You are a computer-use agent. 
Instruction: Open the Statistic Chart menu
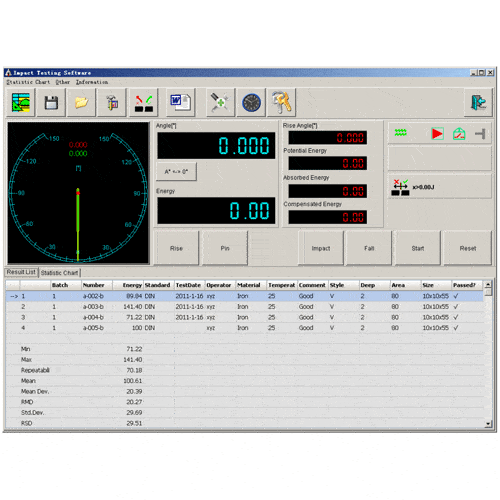pos(28,82)
